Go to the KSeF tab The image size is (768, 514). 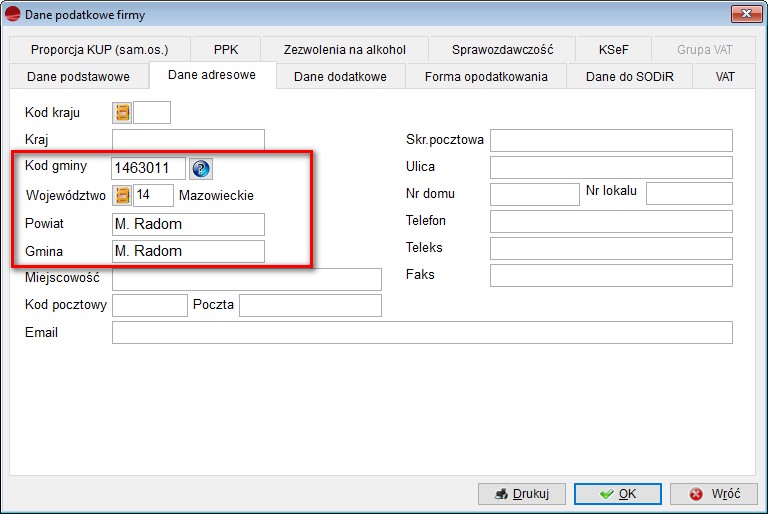(613, 49)
